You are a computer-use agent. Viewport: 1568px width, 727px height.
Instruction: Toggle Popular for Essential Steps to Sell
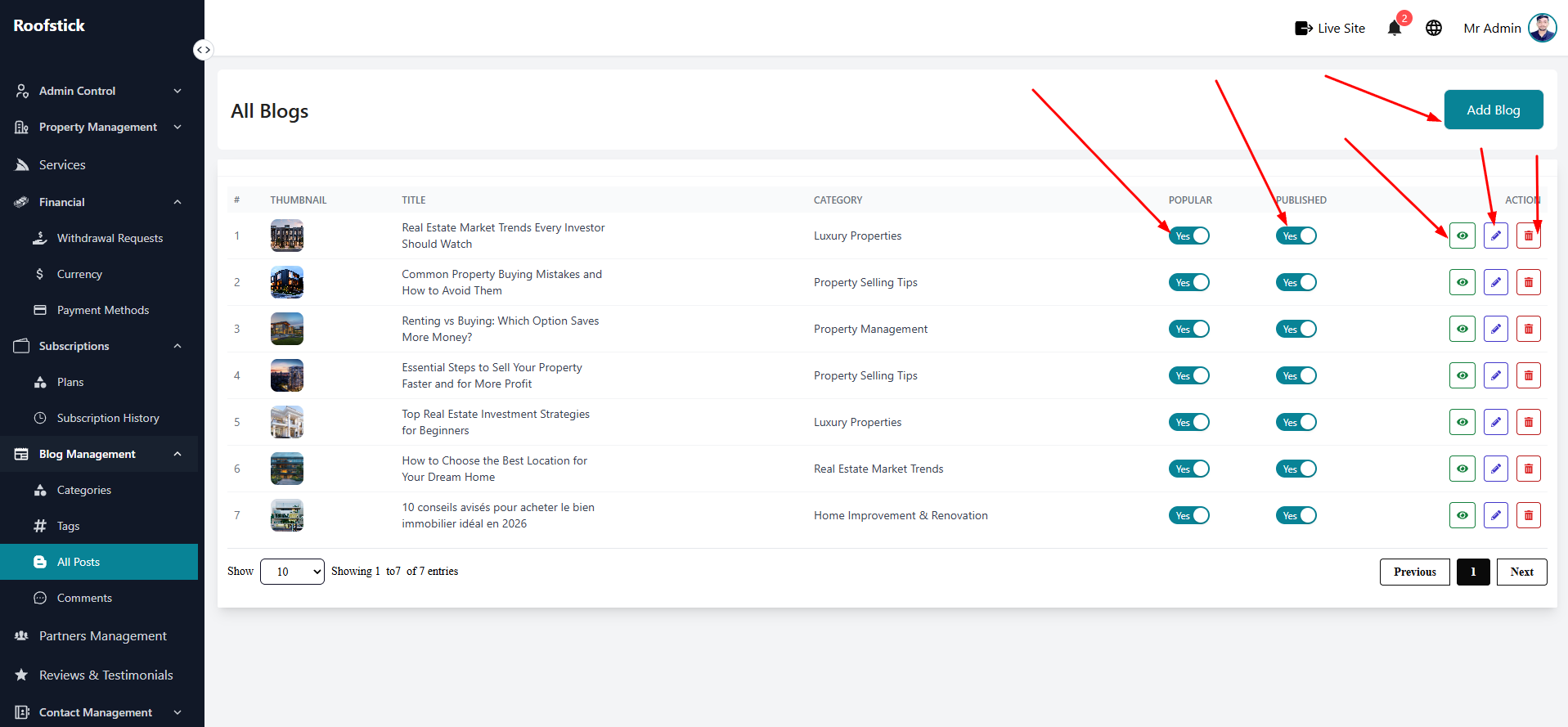(x=1189, y=375)
